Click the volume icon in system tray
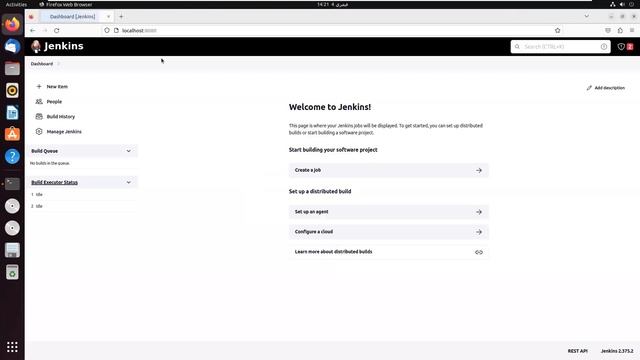Image resolution: width=640 pixels, height=360 pixels. point(622,4)
